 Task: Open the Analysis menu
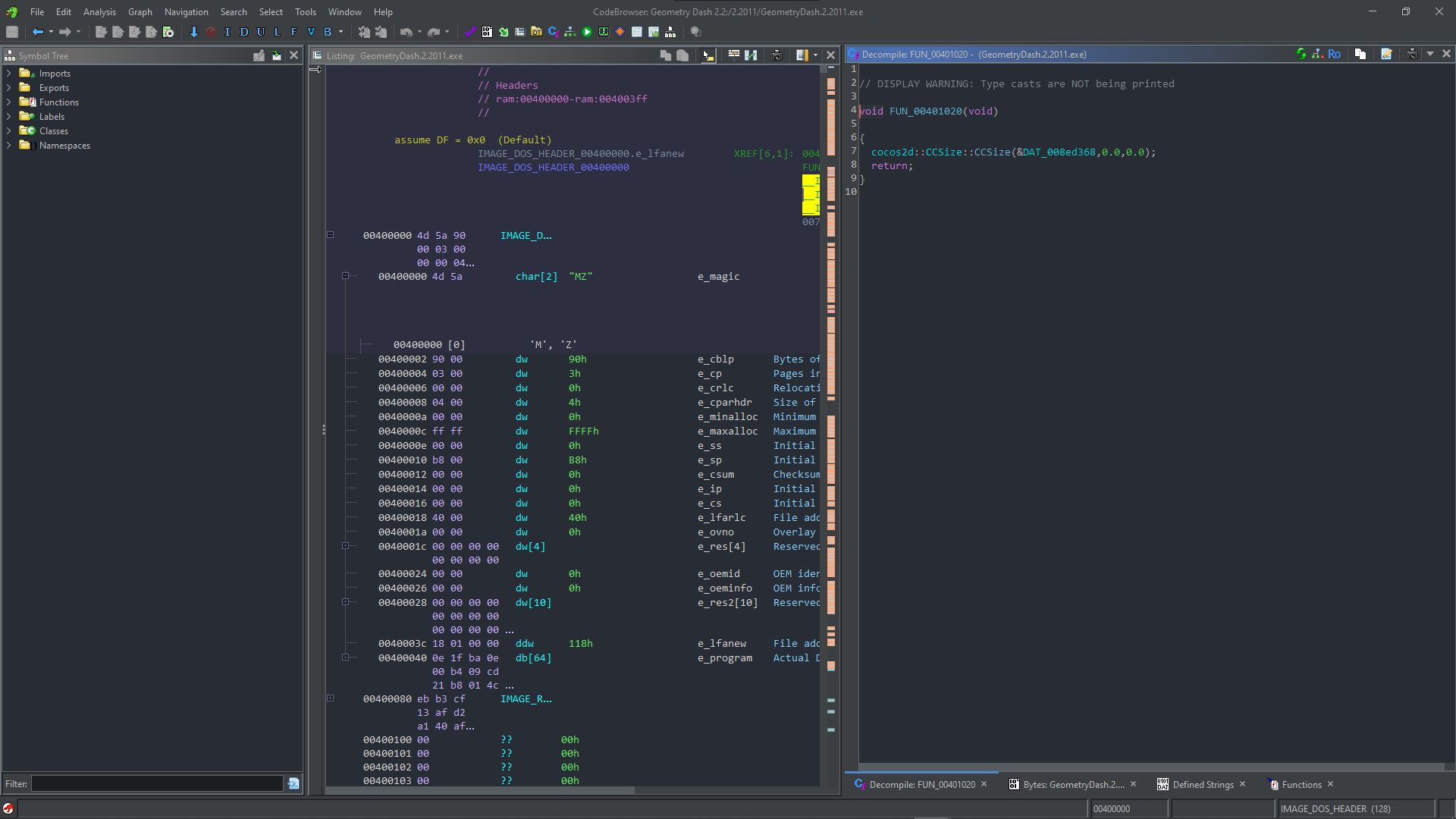(99, 11)
